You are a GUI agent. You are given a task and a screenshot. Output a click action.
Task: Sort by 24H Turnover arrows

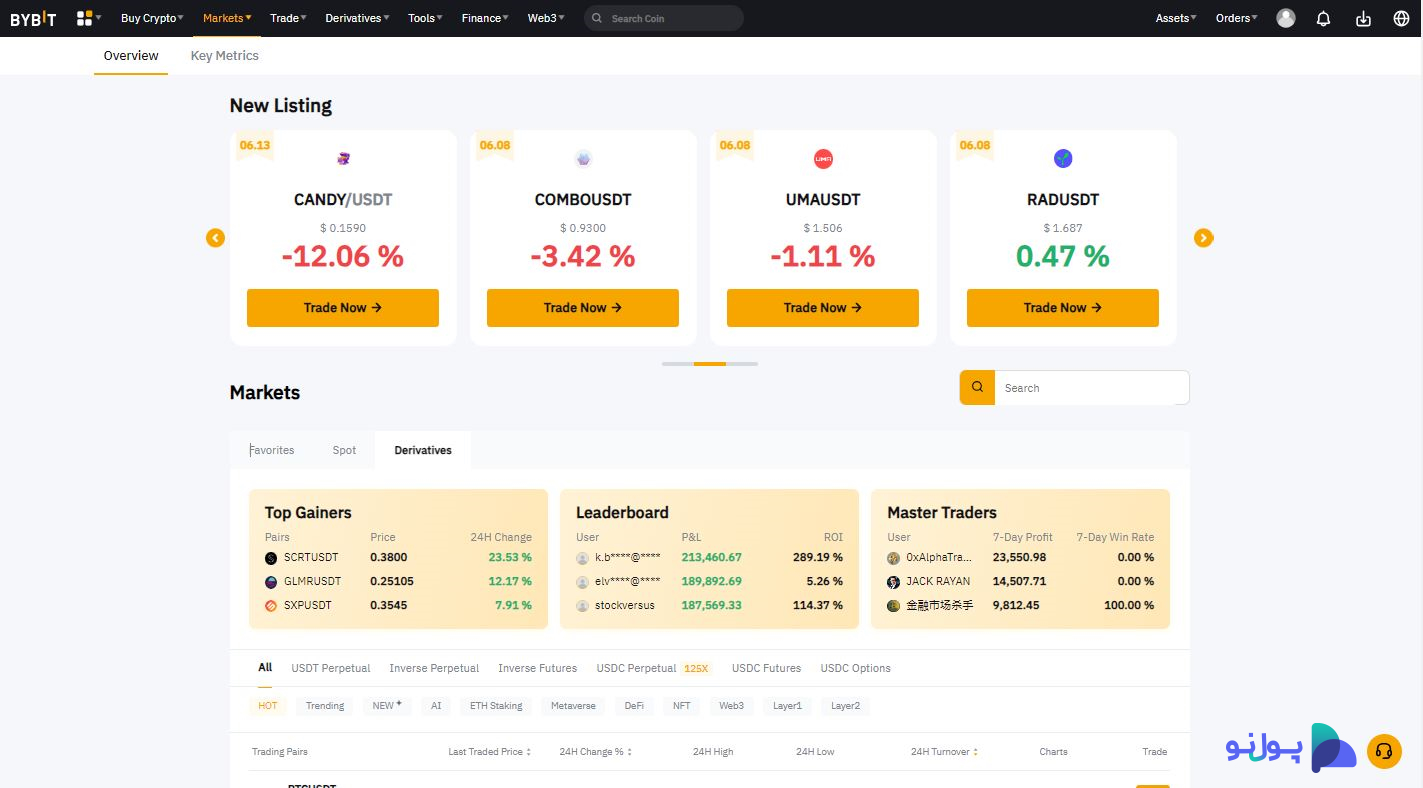pos(975,752)
